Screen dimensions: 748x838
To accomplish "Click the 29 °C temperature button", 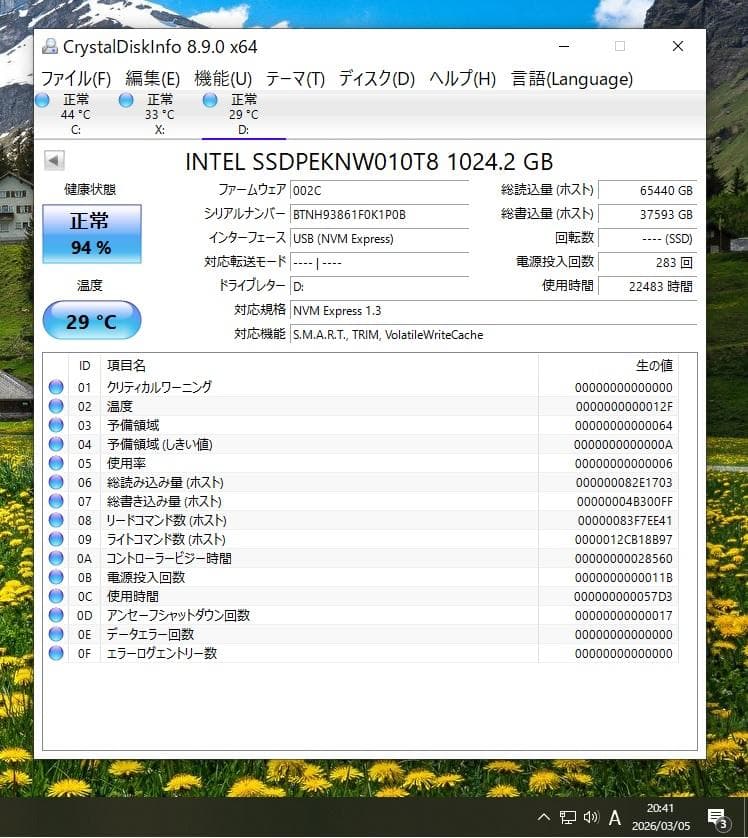I will coord(92,320).
